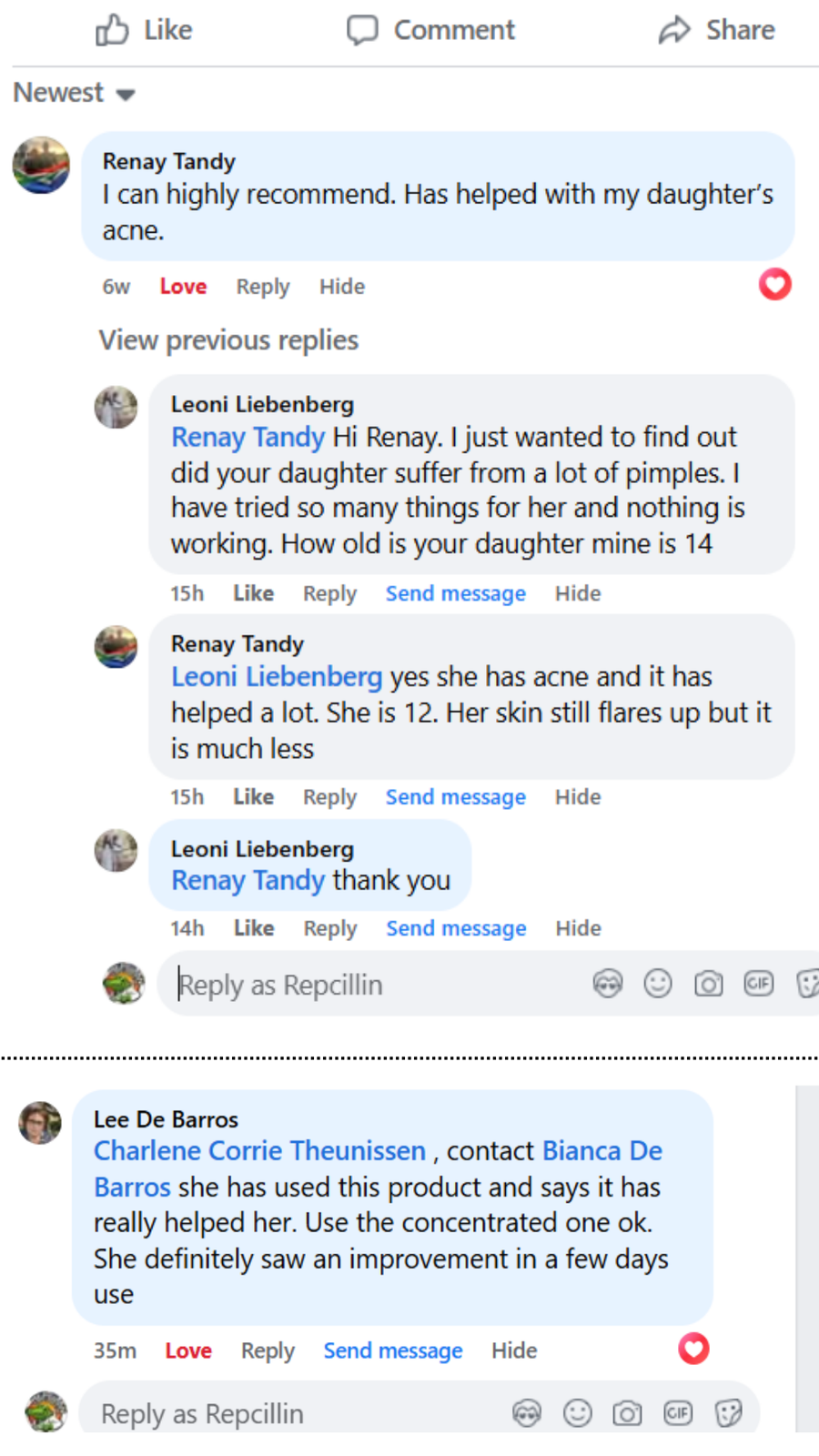
Task: Attach a photo using the camera icon
Action: click(708, 983)
